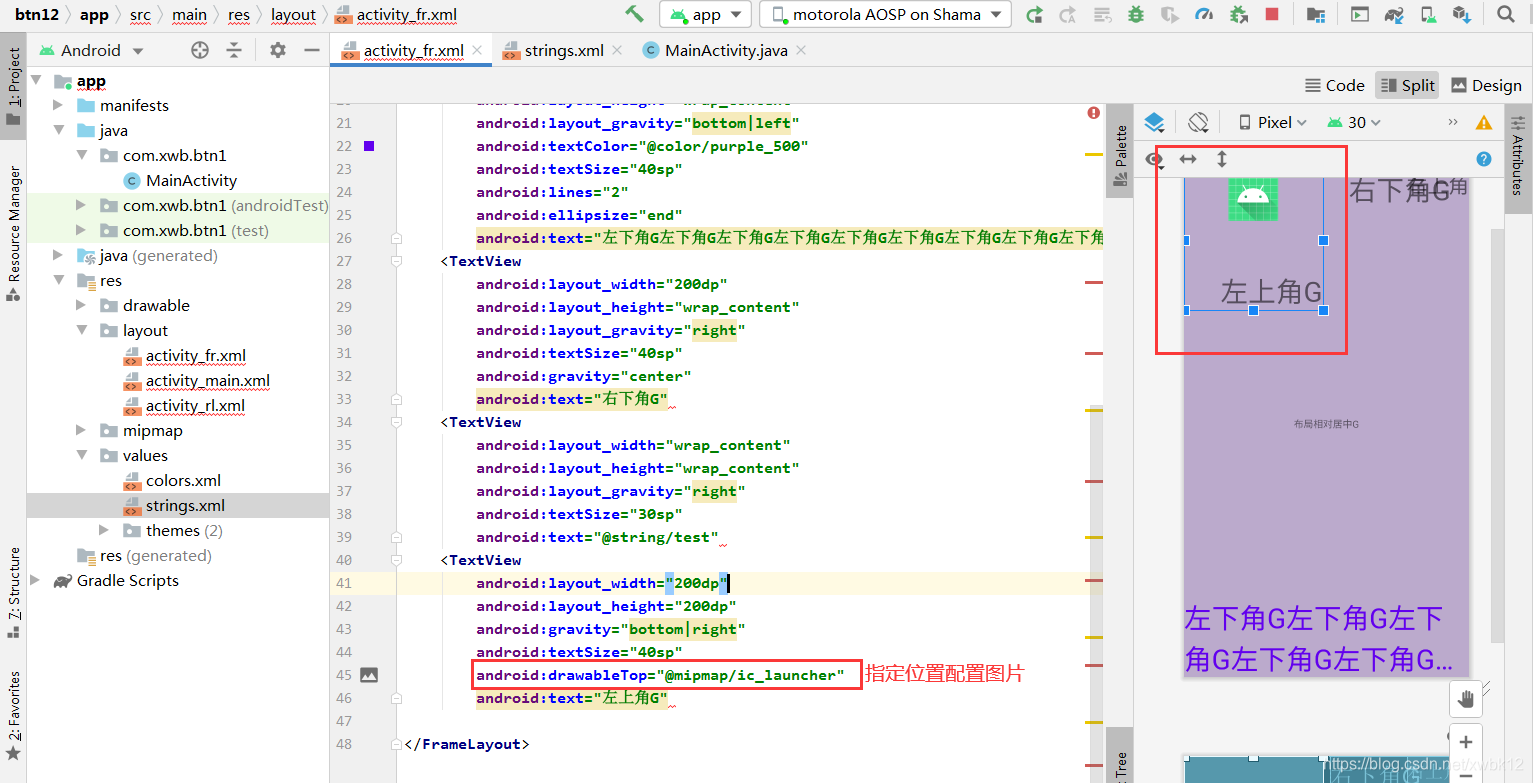Expand the mipmap folder
This screenshot has width=1533, height=783.
pos(81,430)
